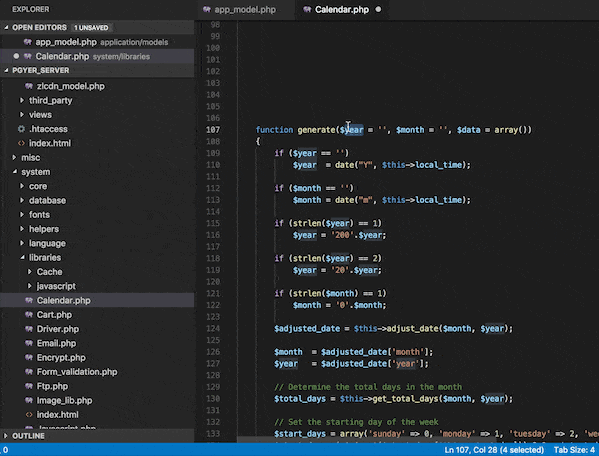599x456 pixels.
Task: Click the Ln 107, Col 28 status indicator
Action: pos(494,450)
